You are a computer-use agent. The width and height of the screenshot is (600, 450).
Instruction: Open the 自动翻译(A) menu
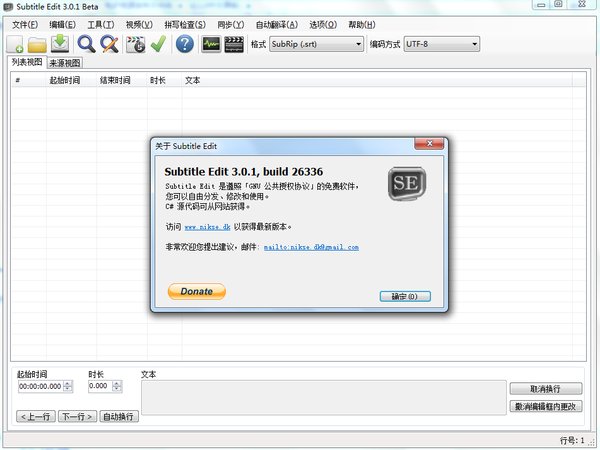tap(277, 25)
